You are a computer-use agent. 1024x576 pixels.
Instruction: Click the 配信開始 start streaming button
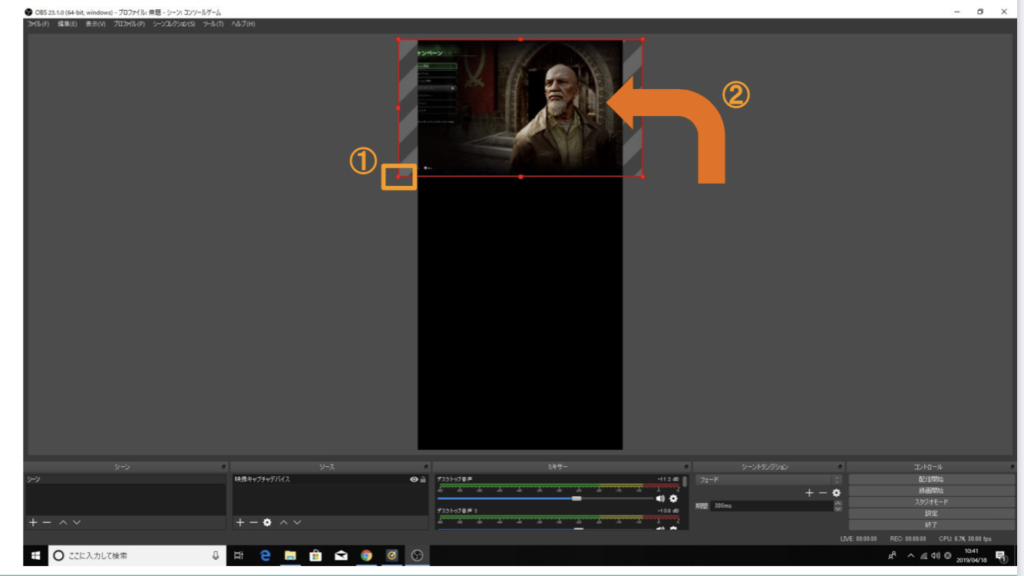click(x=931, y=480)
